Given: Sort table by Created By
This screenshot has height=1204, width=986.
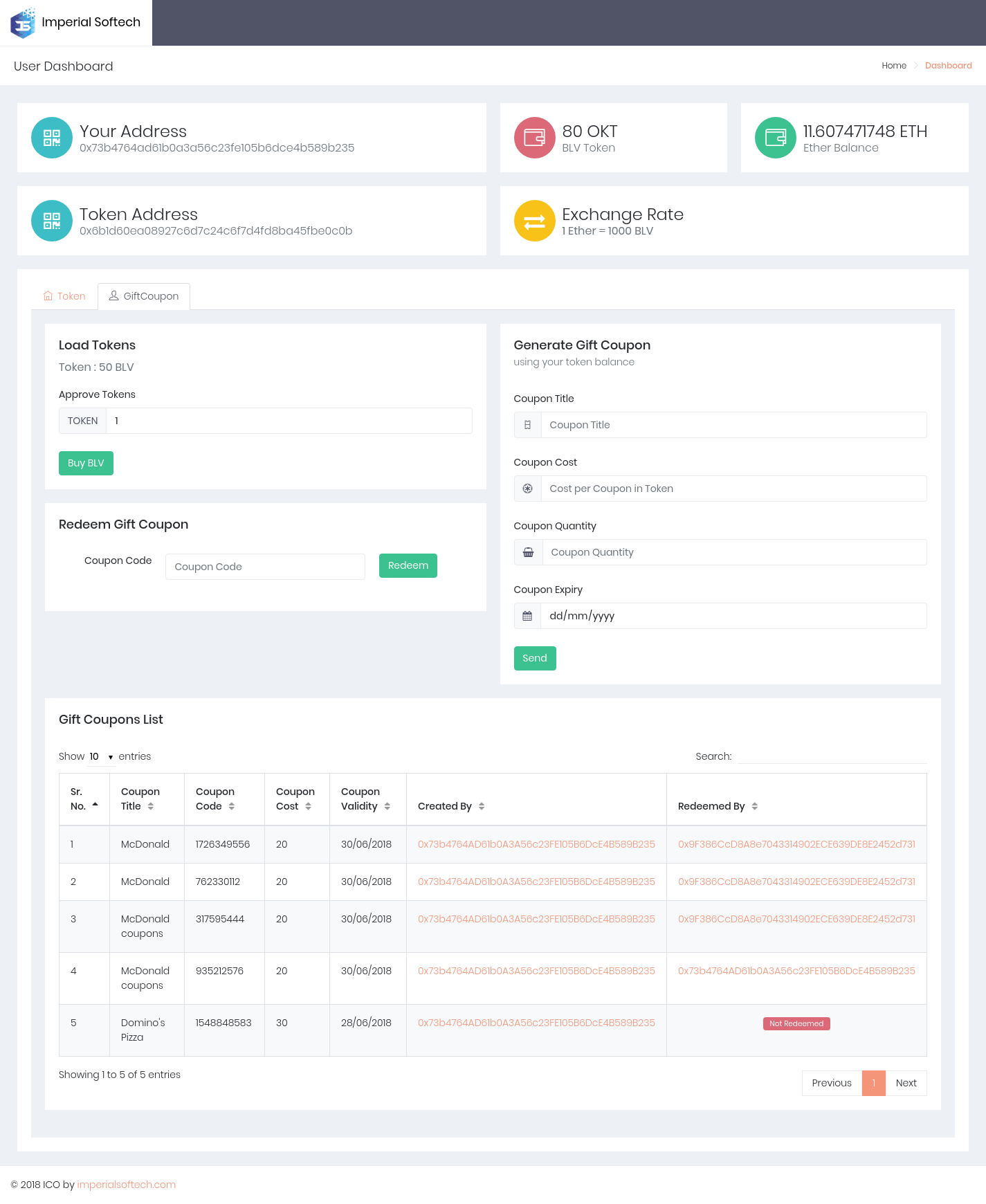Looking at the screenshot, I should coord(482,806).
